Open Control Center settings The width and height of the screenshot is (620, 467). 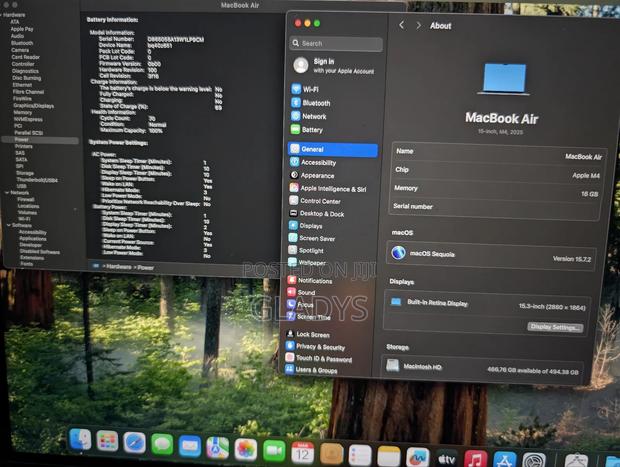[315, 201]
